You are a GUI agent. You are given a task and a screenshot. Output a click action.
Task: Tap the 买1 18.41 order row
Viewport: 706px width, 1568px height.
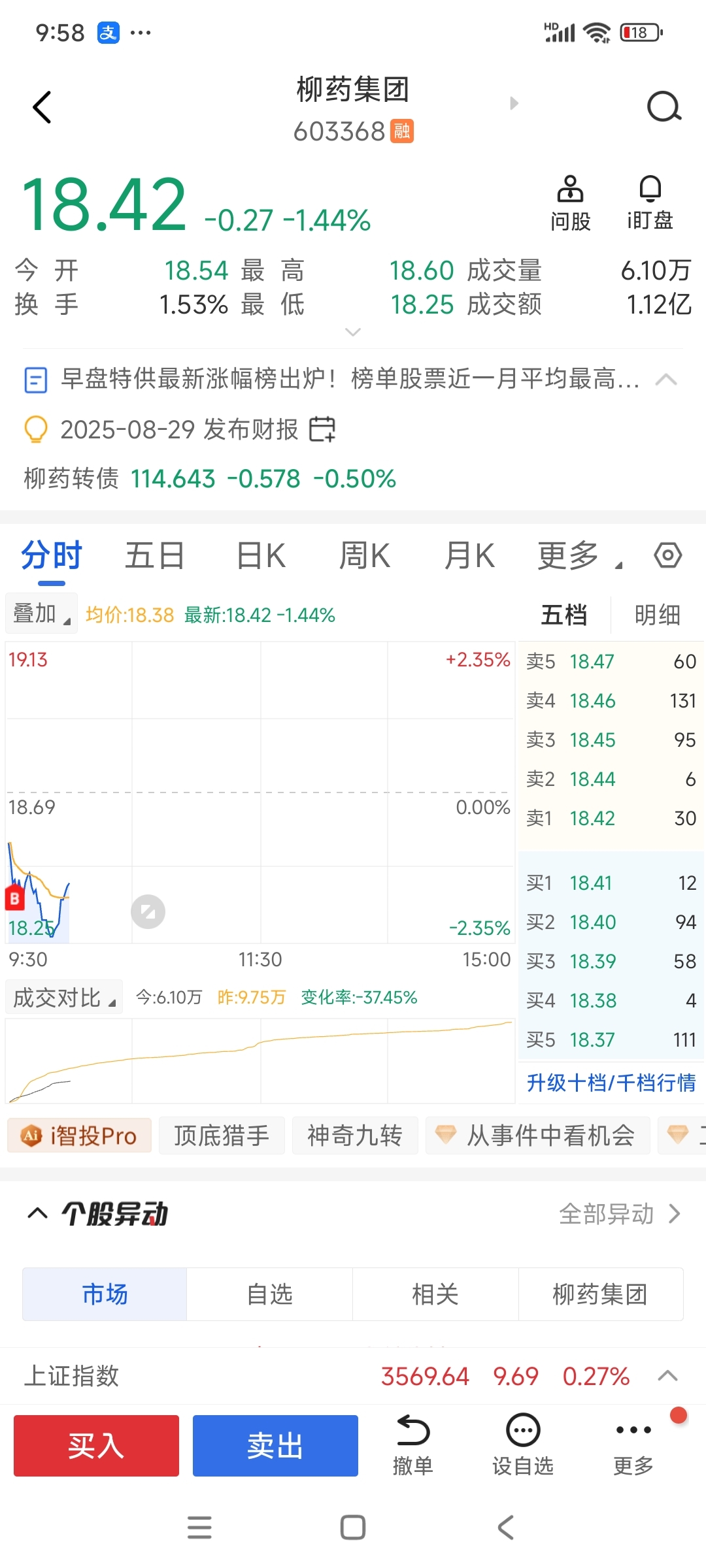pos(611,883)
